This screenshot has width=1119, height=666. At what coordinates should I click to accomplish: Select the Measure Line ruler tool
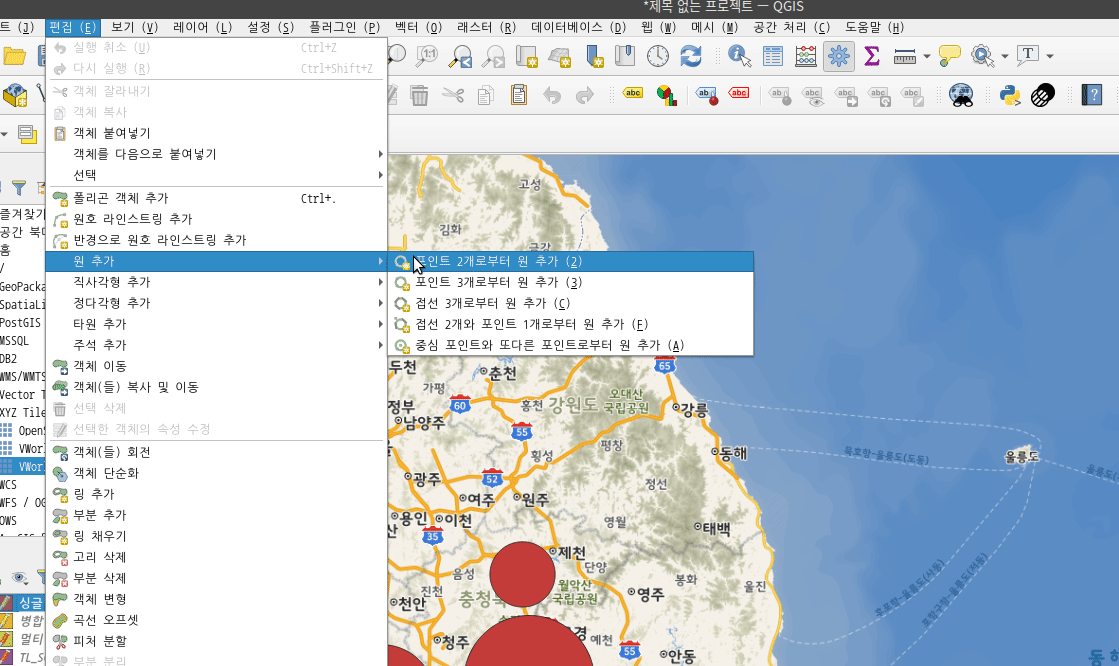904,56
